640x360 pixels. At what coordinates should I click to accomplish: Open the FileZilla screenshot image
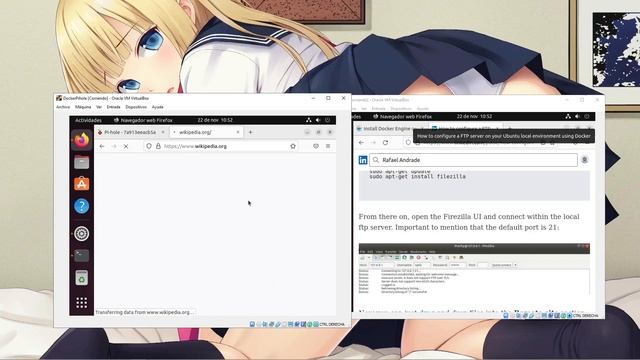coord(474,269)
